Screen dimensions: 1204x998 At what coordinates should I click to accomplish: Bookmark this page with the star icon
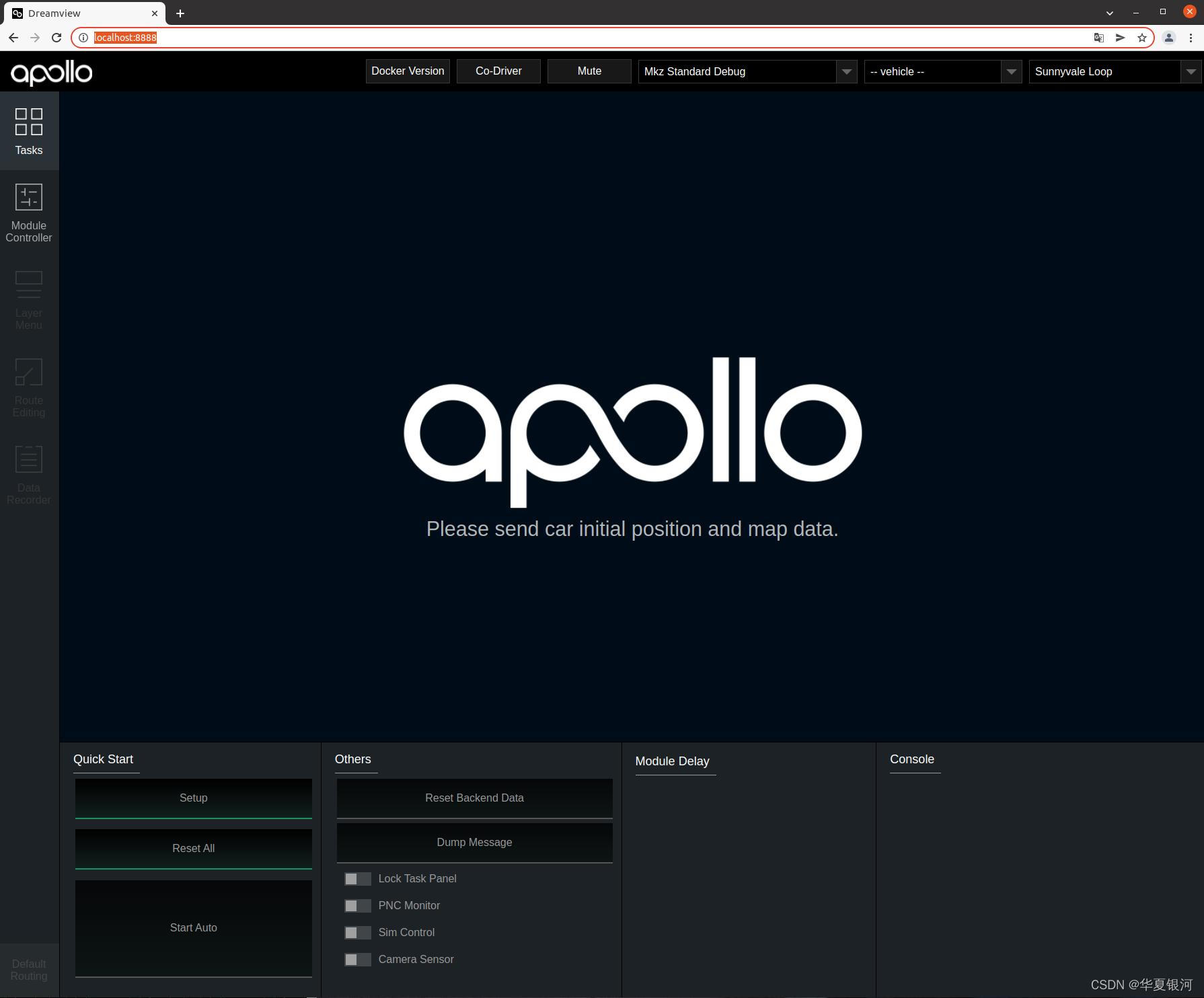pyautogui.click(x=1142, y=38)
